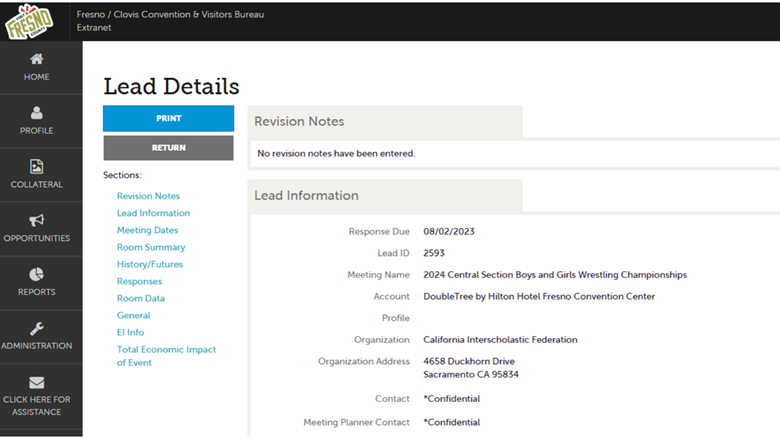The width and height of the screenshot is (780, 439).
Task: Click the Lead Information panel header
Action: click(x=385, y=196)
